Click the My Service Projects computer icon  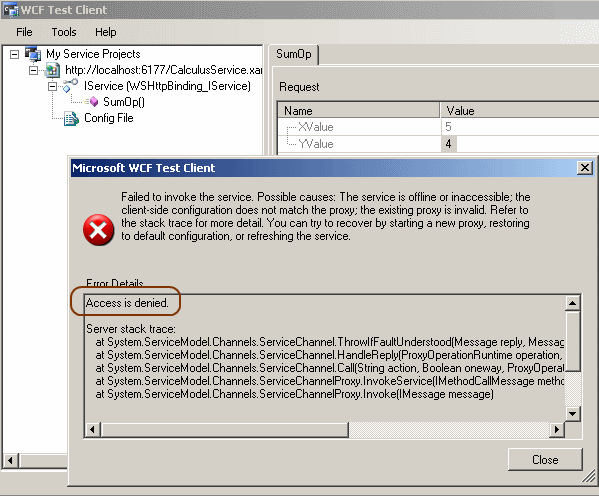[x=33, y=54]
